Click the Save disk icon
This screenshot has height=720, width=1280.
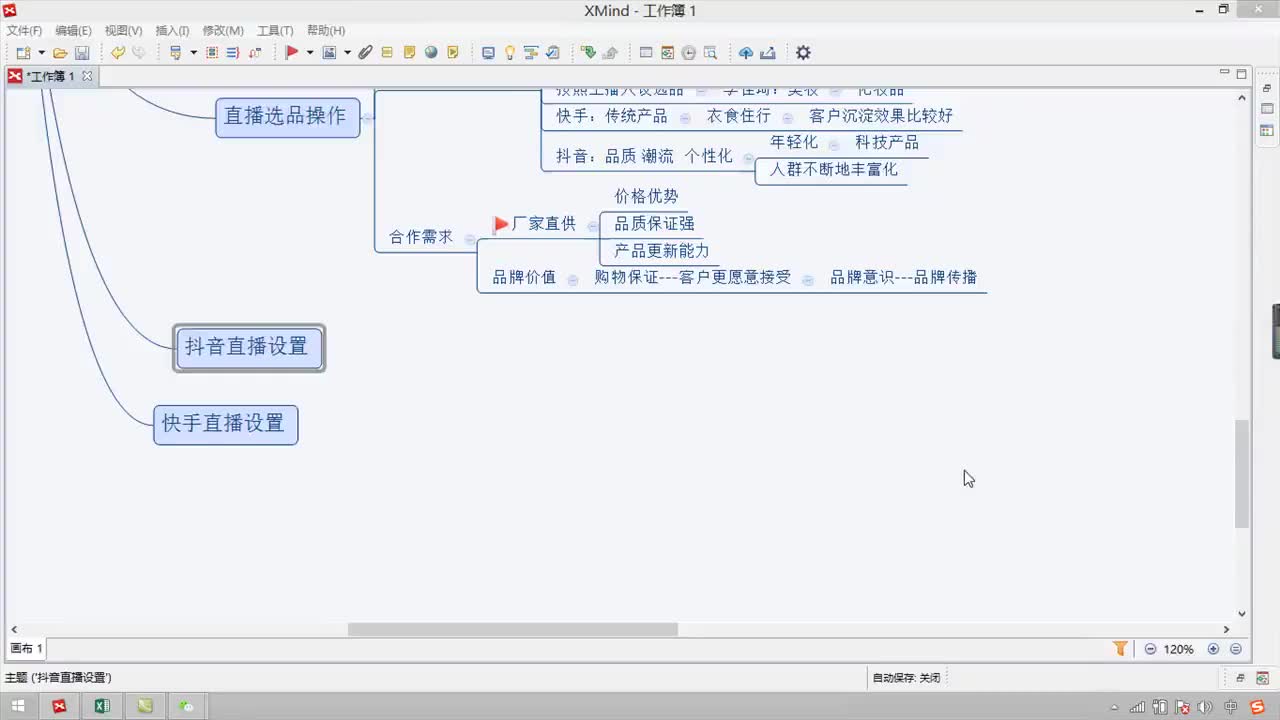tap(82, 53)
